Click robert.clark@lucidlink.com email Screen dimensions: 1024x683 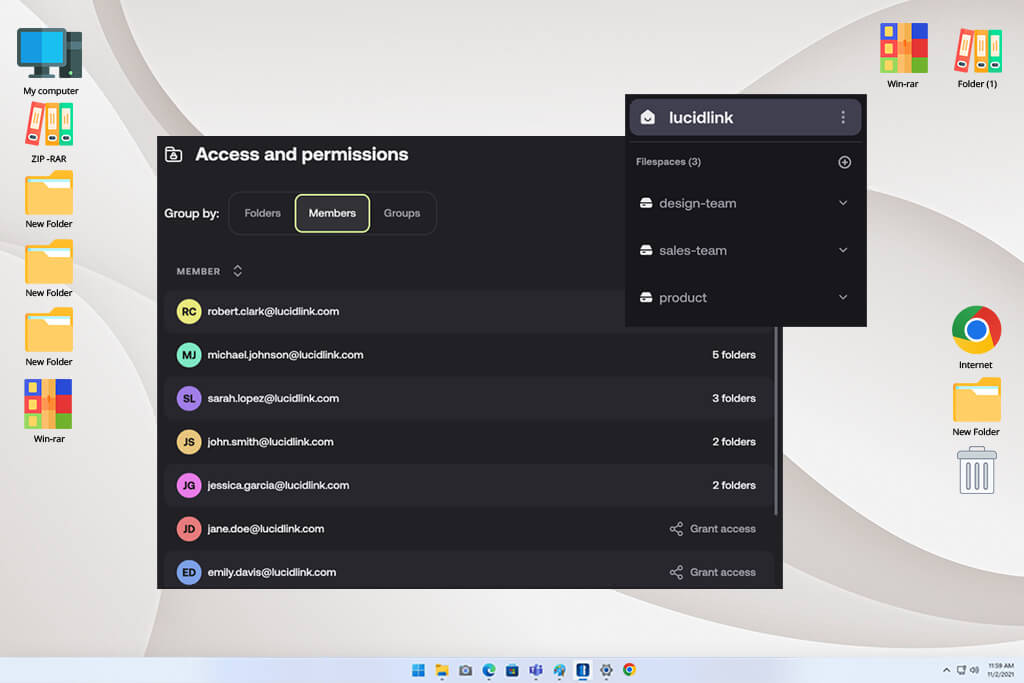(x=273, y=311)
